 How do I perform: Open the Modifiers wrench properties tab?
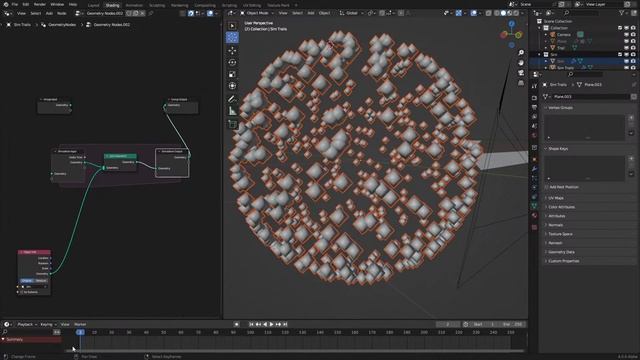[x=534, y=169]
